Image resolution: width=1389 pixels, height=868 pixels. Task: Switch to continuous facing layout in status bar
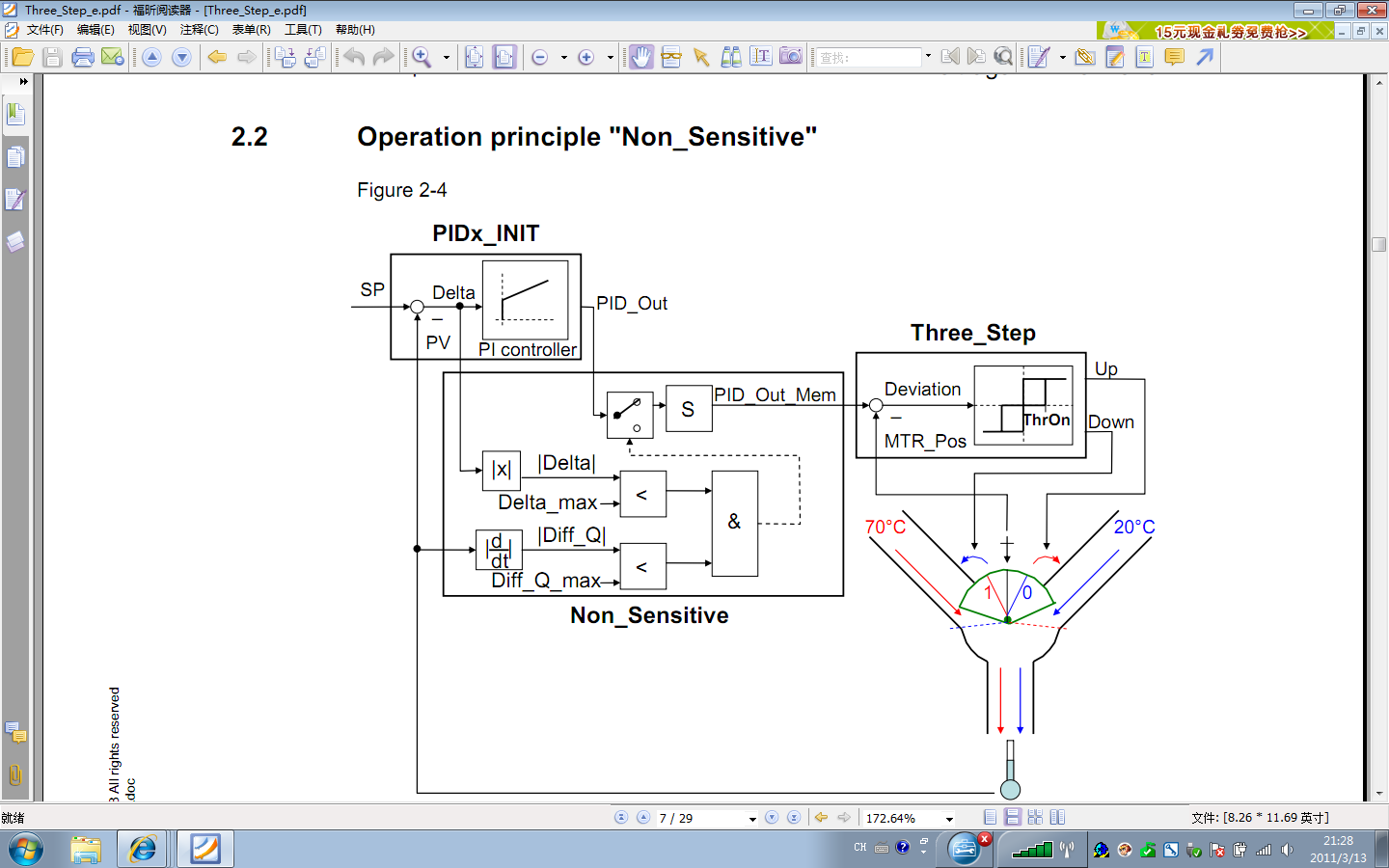1035,817
